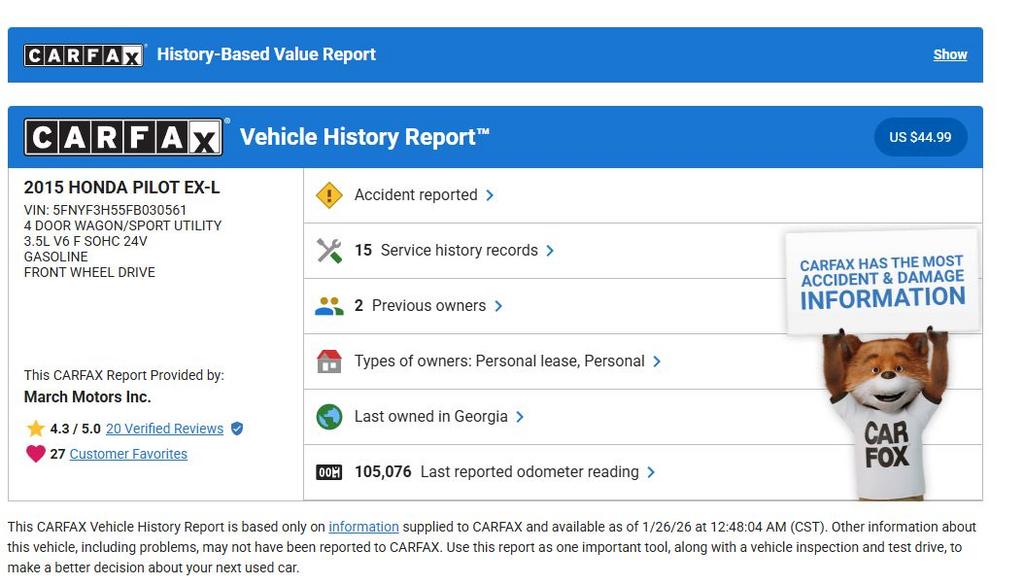Viewport: 1024px width, 585px height.
Task: Expand the Accident reported chevron
Action: 490,195
